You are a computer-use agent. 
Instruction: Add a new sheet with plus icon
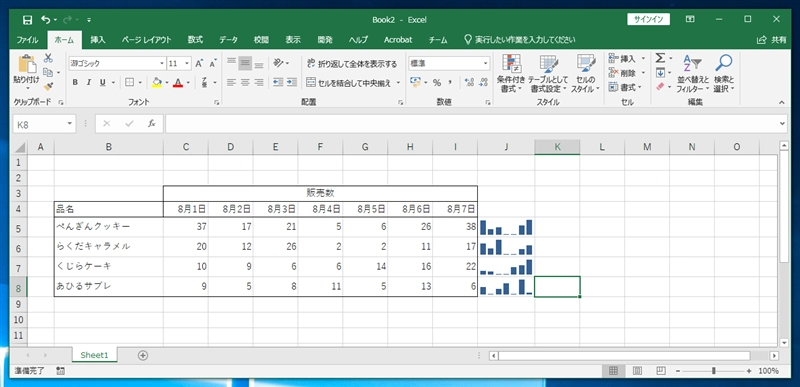(x=143, y=355)
